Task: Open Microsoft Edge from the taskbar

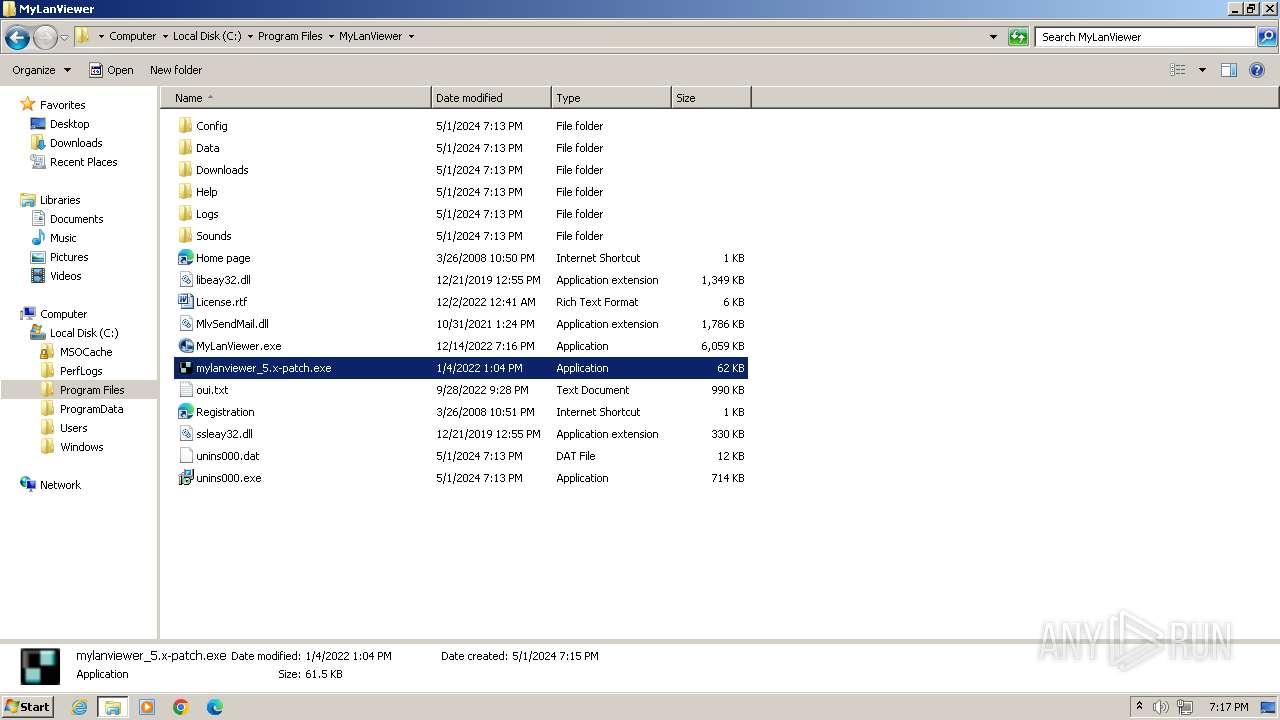Action: click(x=215, y=707)
